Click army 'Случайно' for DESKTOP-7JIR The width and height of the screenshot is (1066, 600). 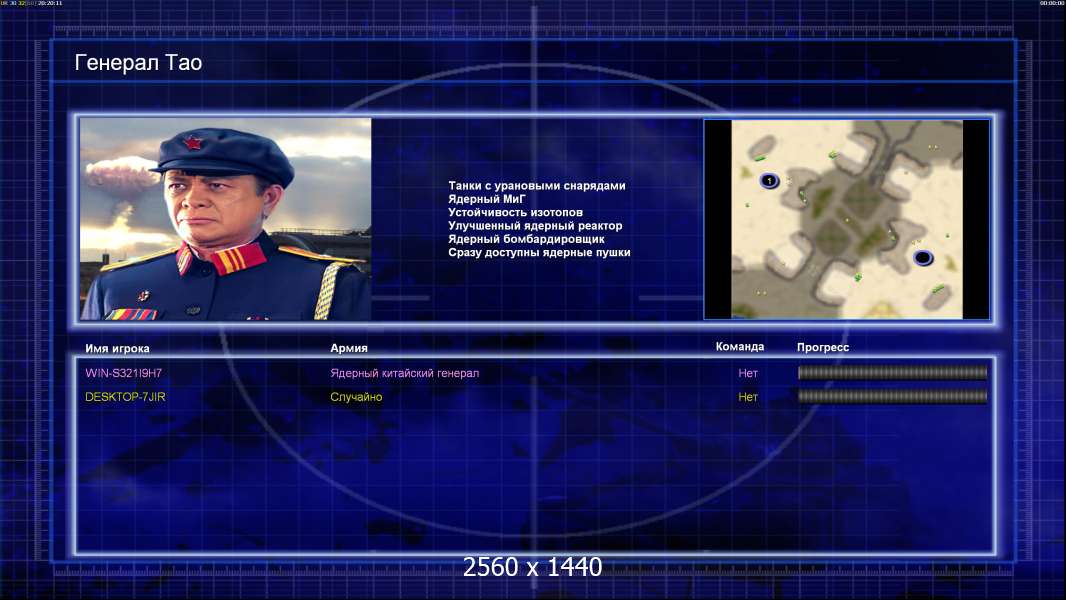(356, 397)
